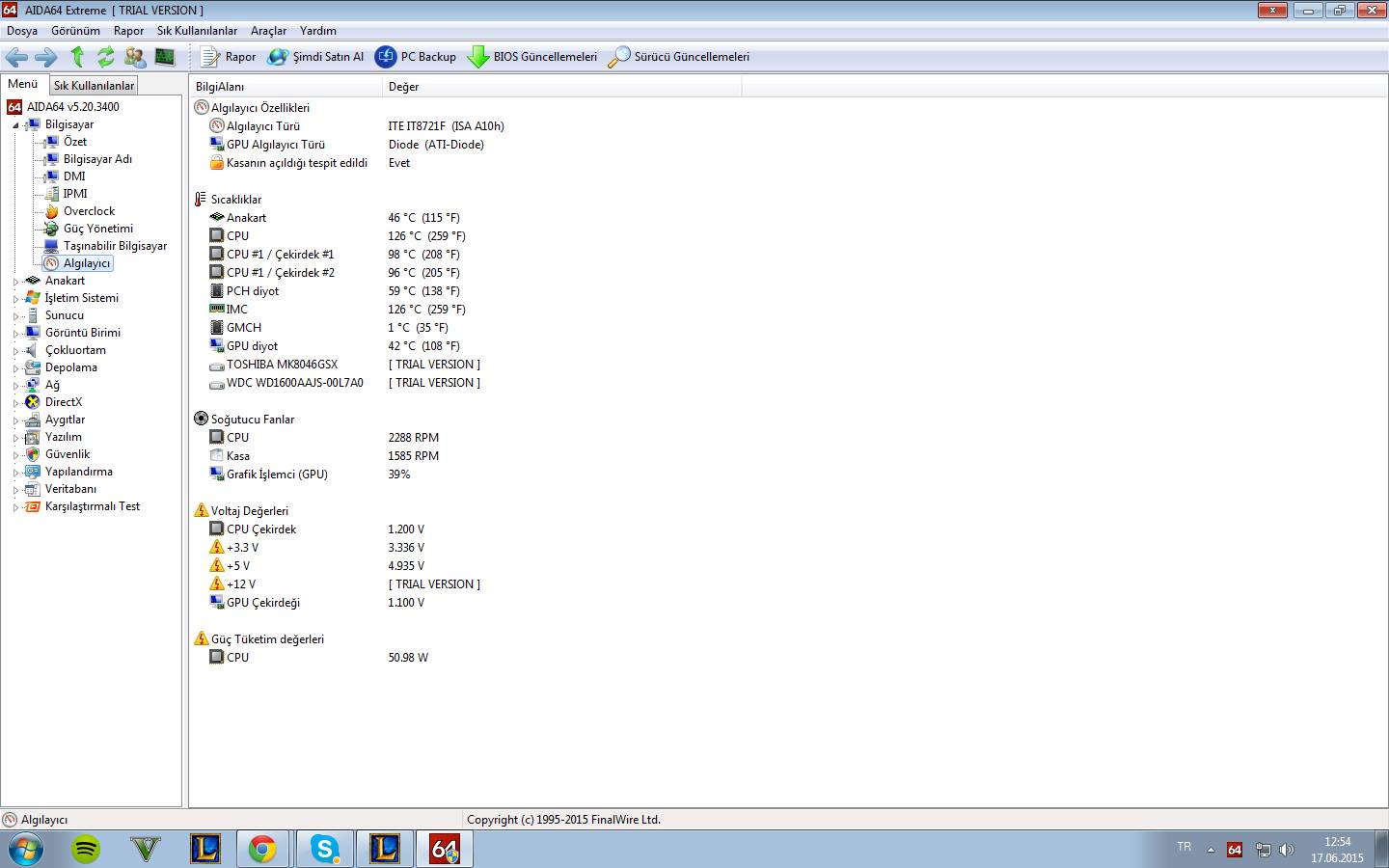Click Şimdi Satın Al purchase button
Image resolution: width=1389 pixels, height=868 pixels.
pyautogui.click(x=315, y=57)
